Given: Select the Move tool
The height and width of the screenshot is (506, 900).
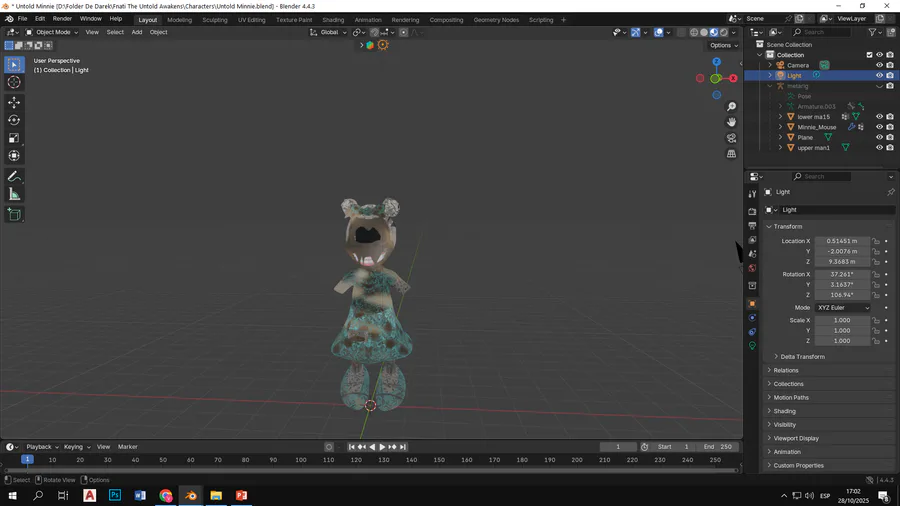Looking at the screenshot, I should (14, 102).
